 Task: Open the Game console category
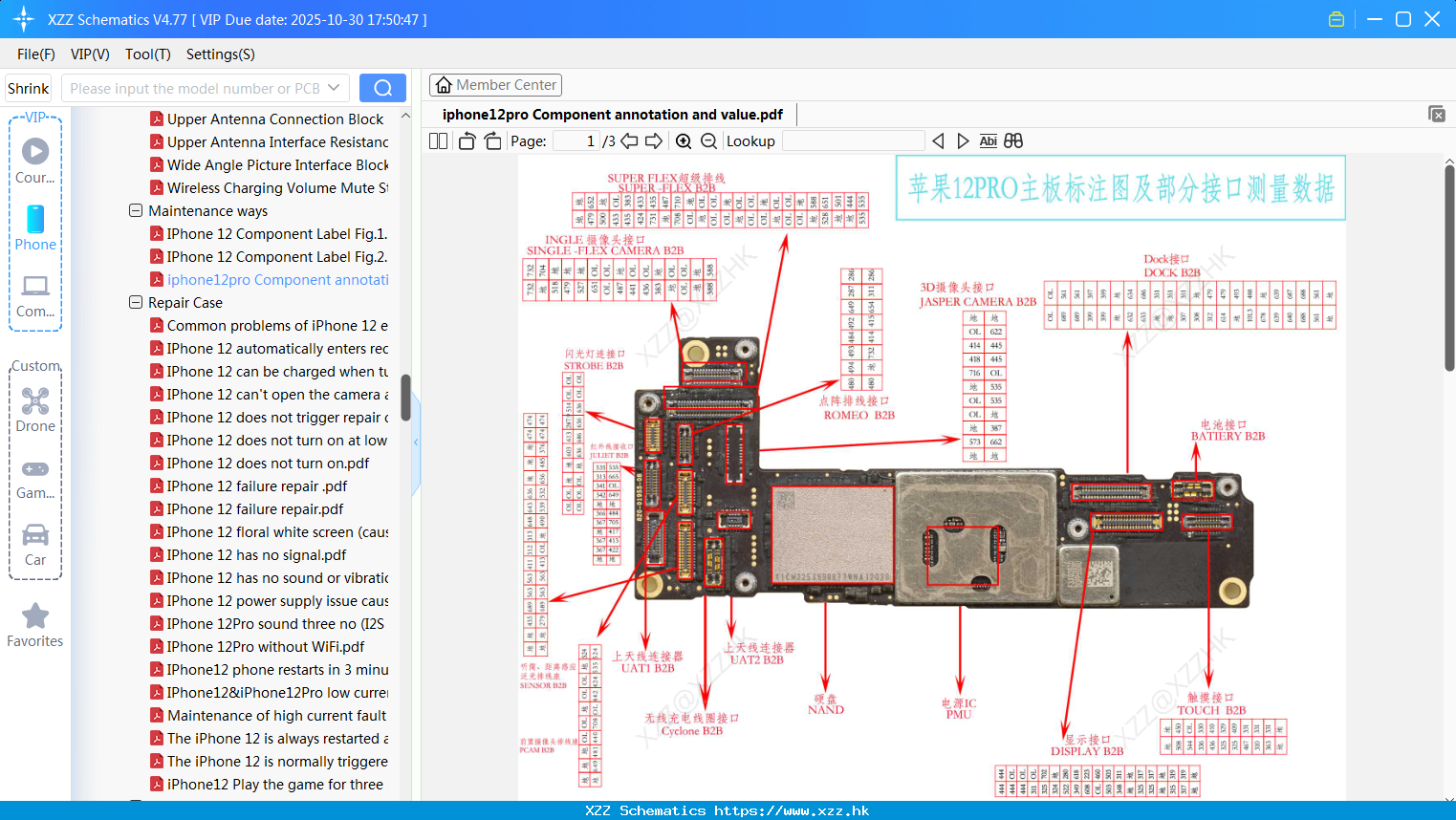pos(35,479)
